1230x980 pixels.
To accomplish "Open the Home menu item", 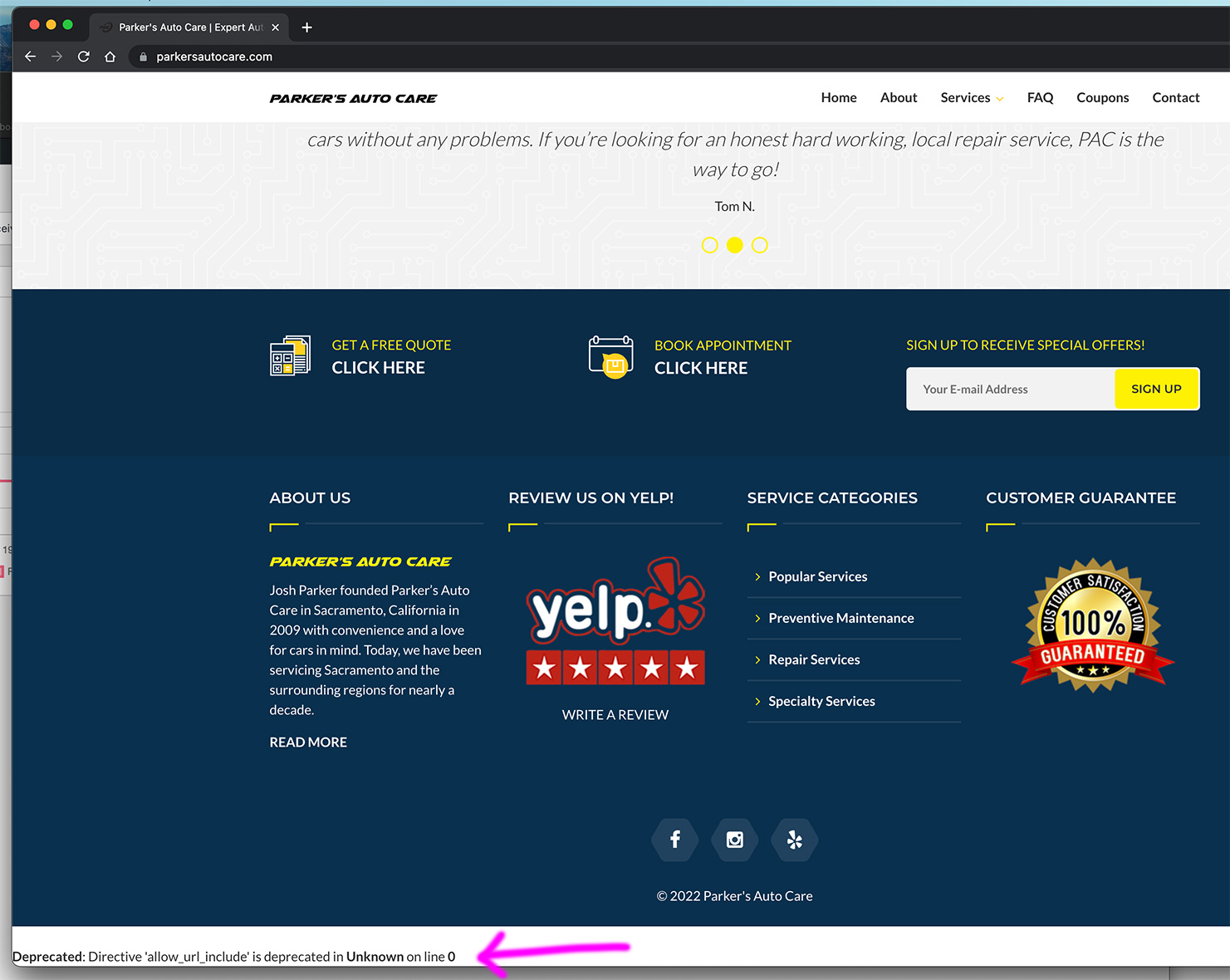I will click(839, 97).
